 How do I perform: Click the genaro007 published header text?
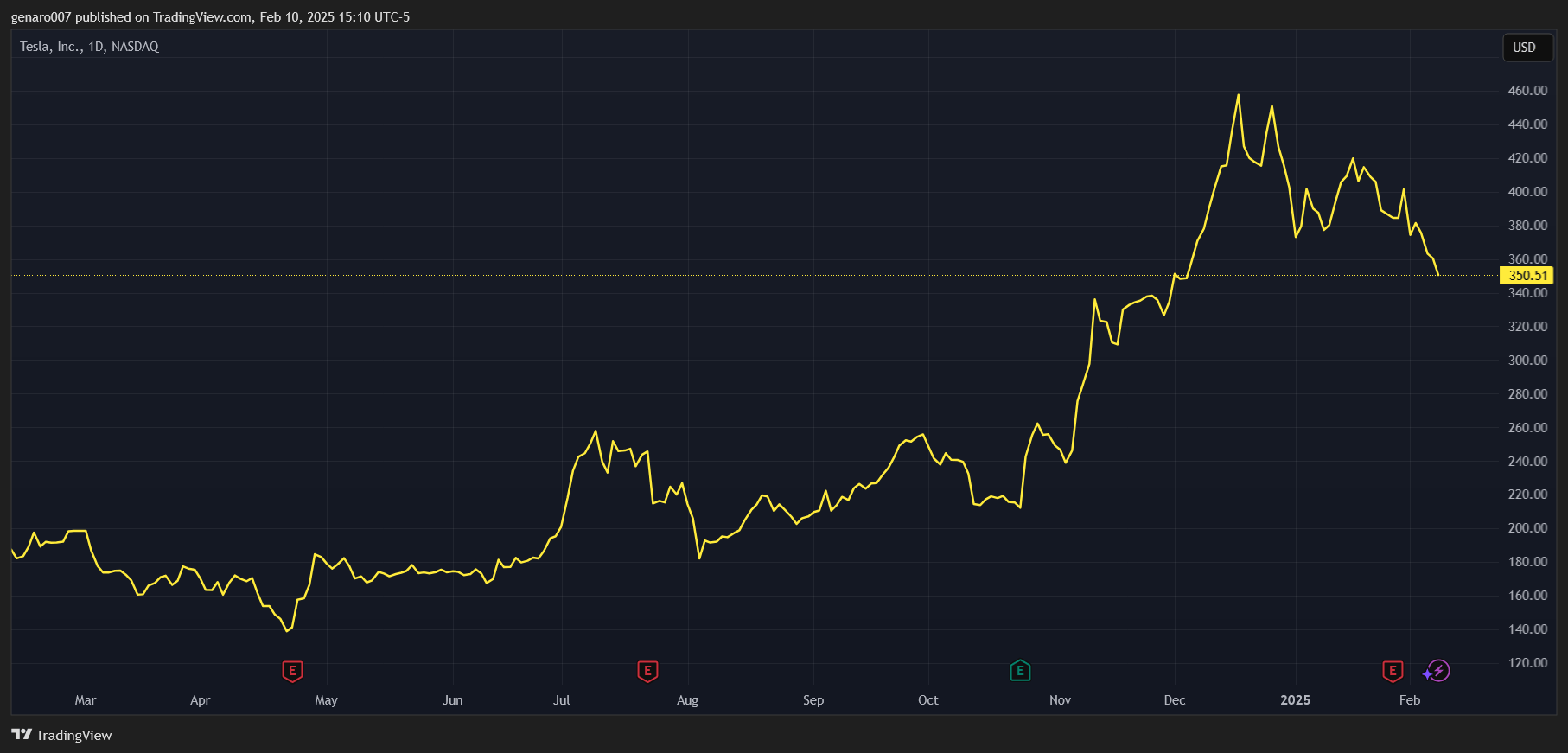210,17
